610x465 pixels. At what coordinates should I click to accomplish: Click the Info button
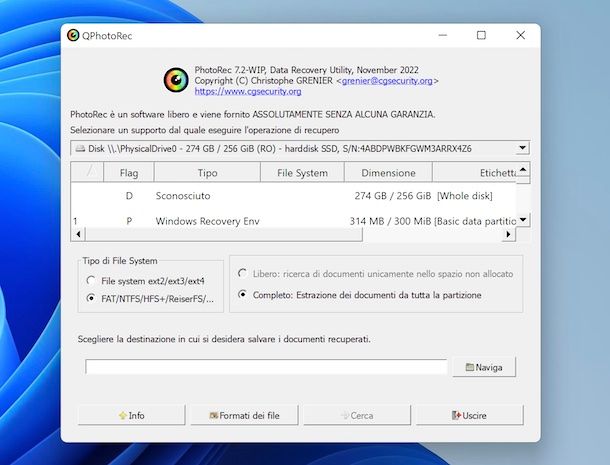pyautogui.click(x=131, y=415)
